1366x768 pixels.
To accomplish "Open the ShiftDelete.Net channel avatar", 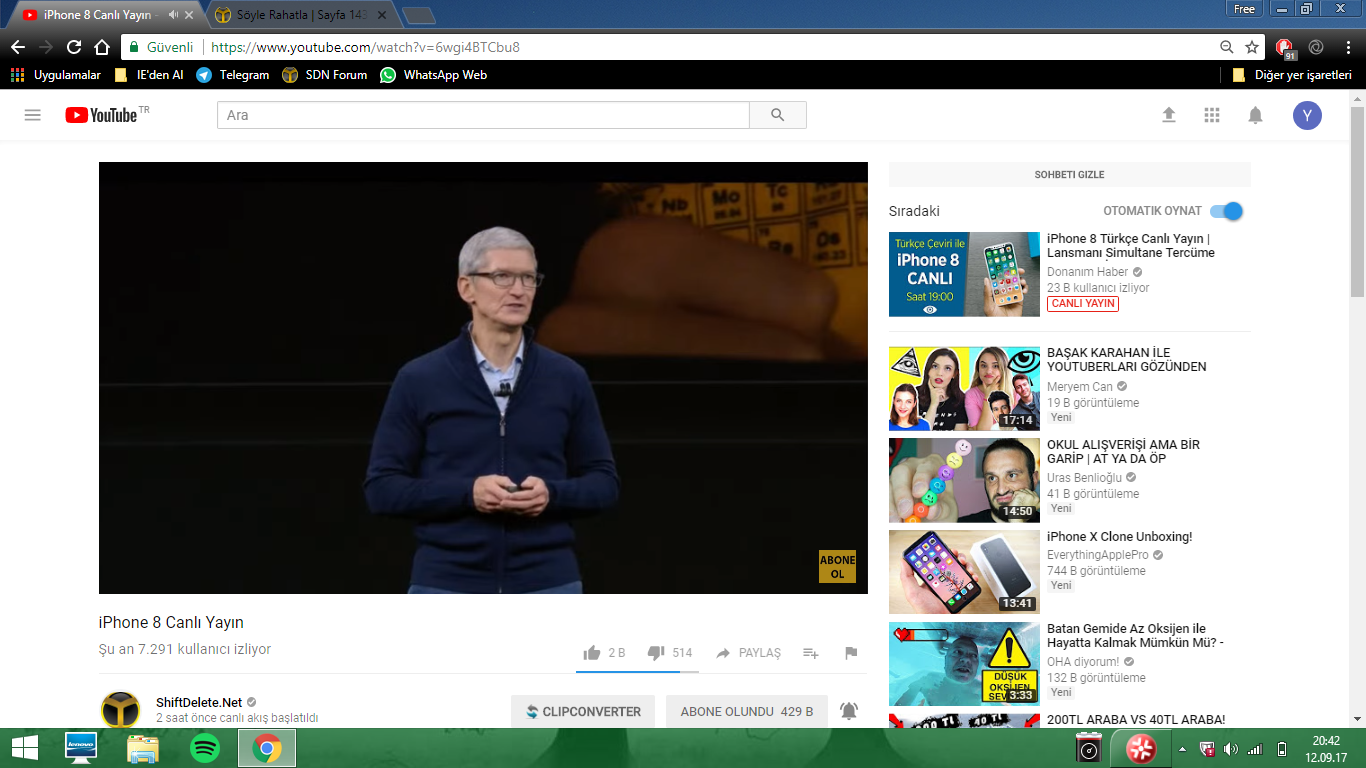I will tap(120, 709).
